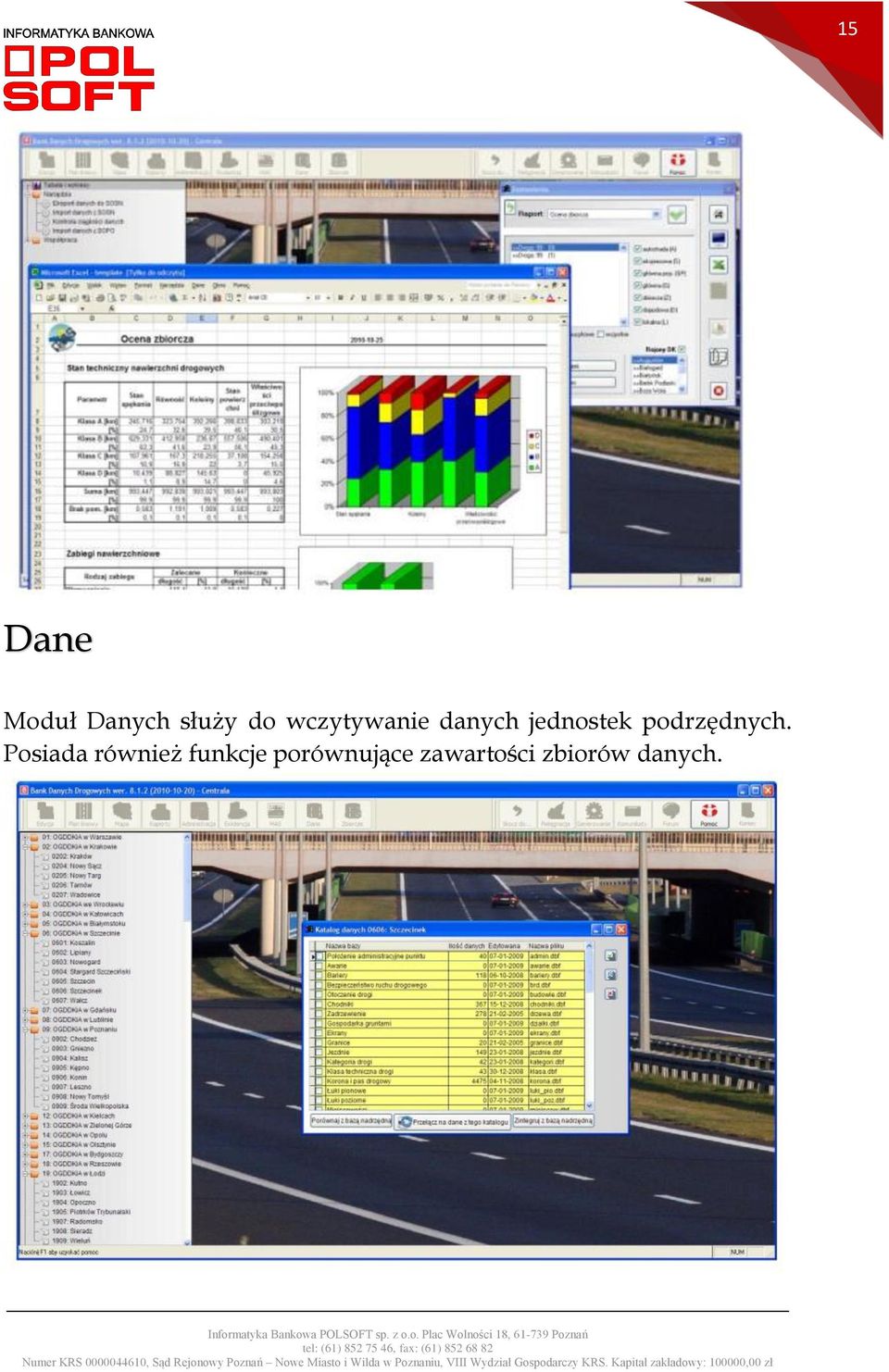Click printer icon in report dialog sidebar
The height and width of the screenshot is (1372, 889).
pyautogui.click(x=719, y=215)
